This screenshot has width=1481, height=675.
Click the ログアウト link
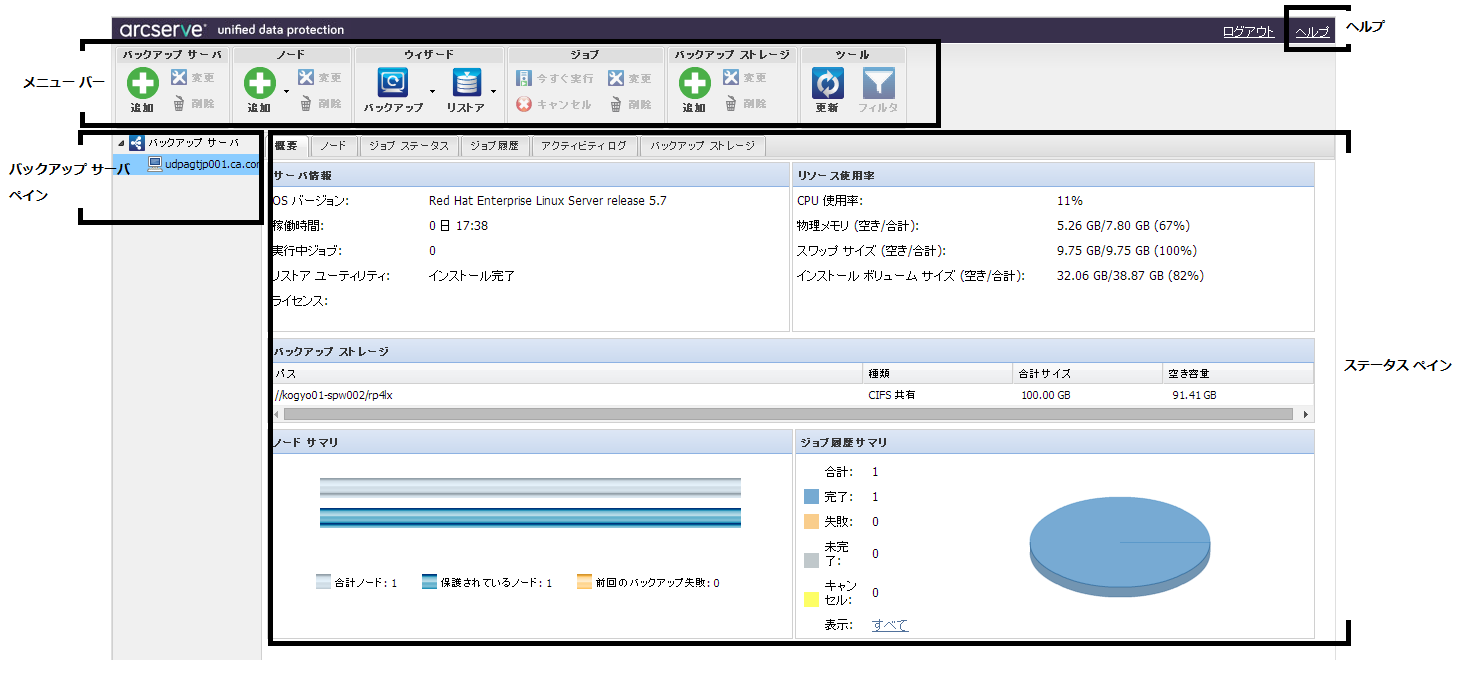click(x=1247, y=30)
